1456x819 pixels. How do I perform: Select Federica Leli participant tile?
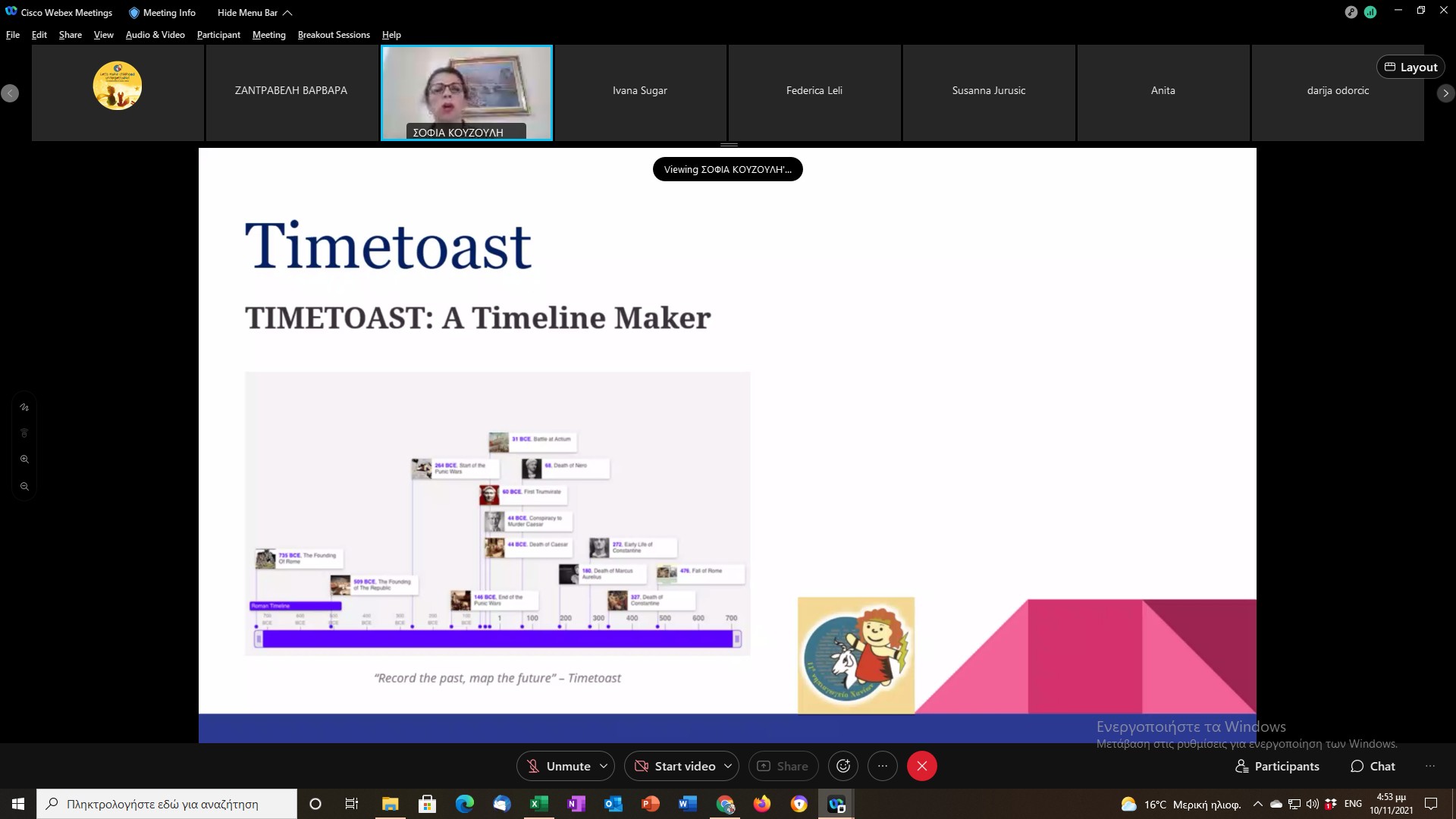coord(814,93)
